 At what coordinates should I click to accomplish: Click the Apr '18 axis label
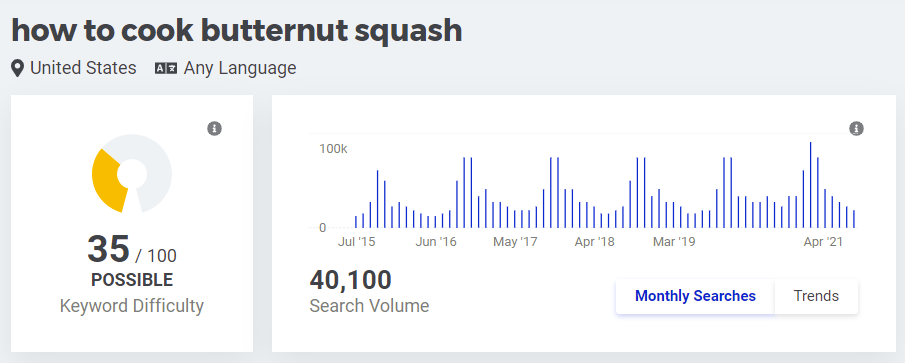(594, 242)
